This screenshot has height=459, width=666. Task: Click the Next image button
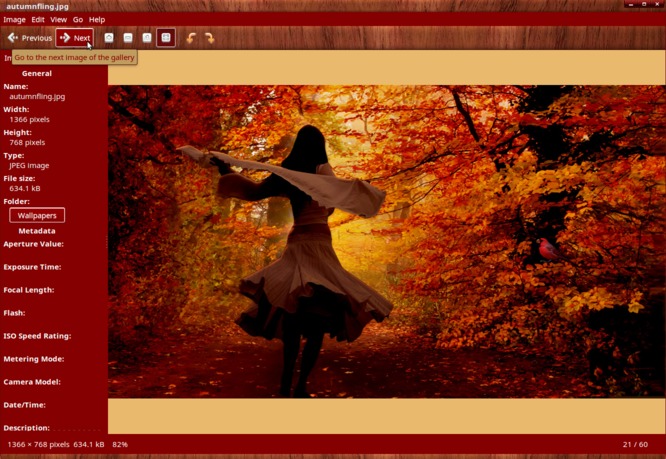[x=75, y=38]
